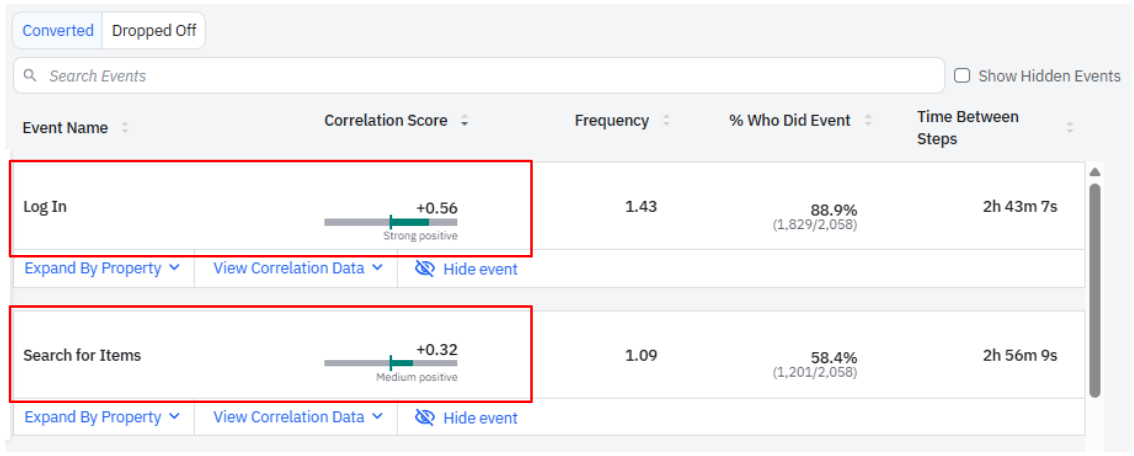Click the Search Events input field
The height and width of the screenshot is (456, 1134).
(x=490, y=76)
